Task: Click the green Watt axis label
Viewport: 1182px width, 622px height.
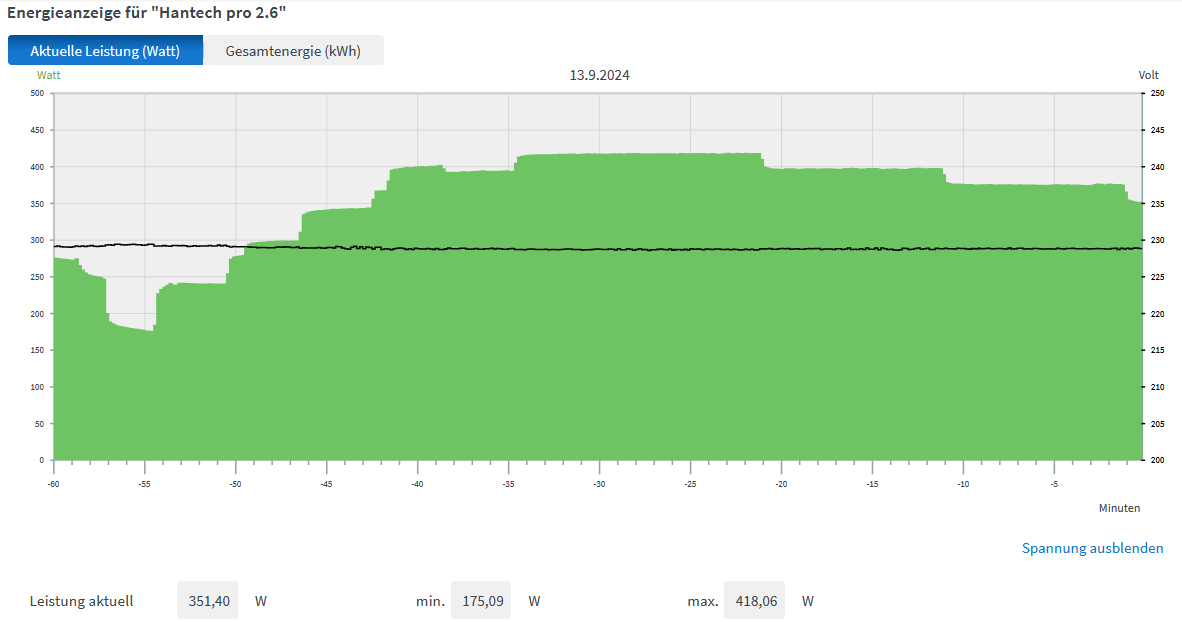Action: click(x=48, y=75)
